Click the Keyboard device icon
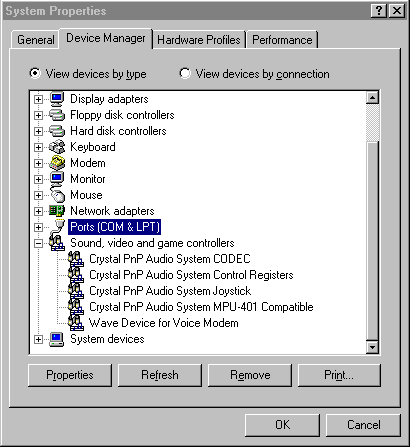The width and height of the screenshot is (410, 447). [57, 147]
